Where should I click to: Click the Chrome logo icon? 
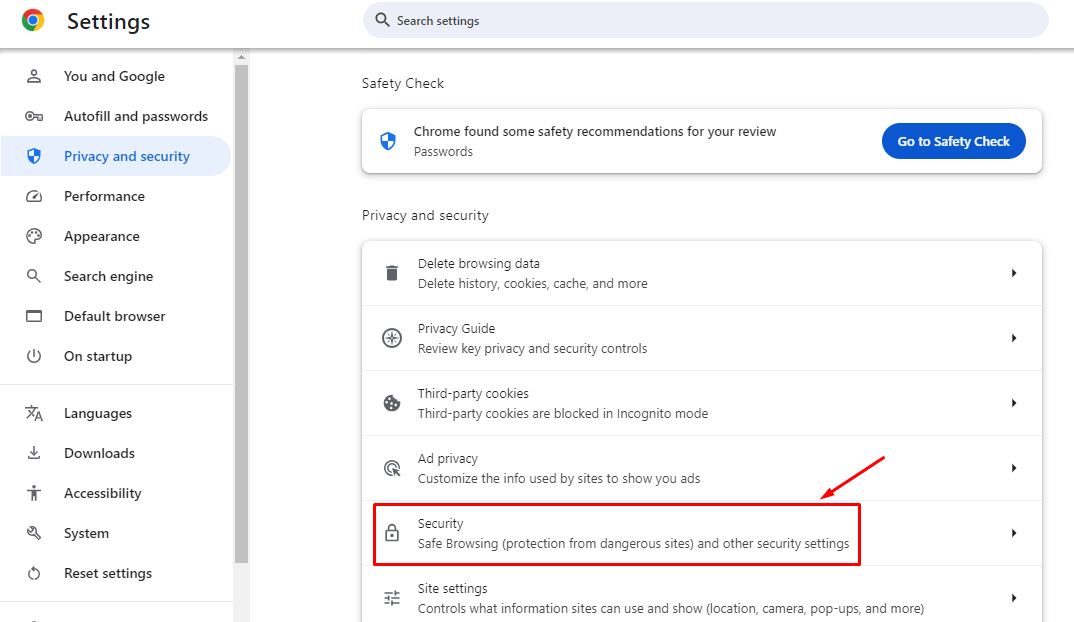pos(32,21)
